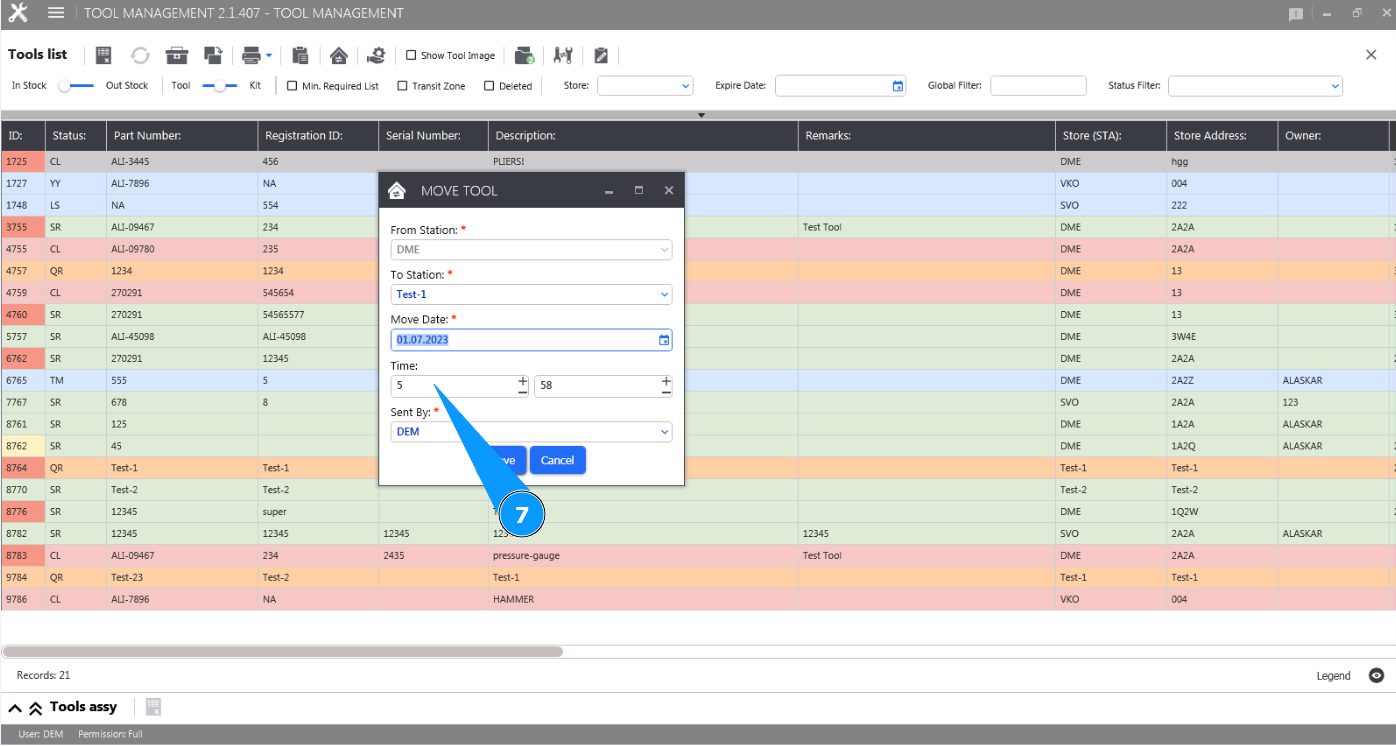Open the calendar picker in Move Date field
Viewport: 1396px width, 746px height.
(664, 340)
